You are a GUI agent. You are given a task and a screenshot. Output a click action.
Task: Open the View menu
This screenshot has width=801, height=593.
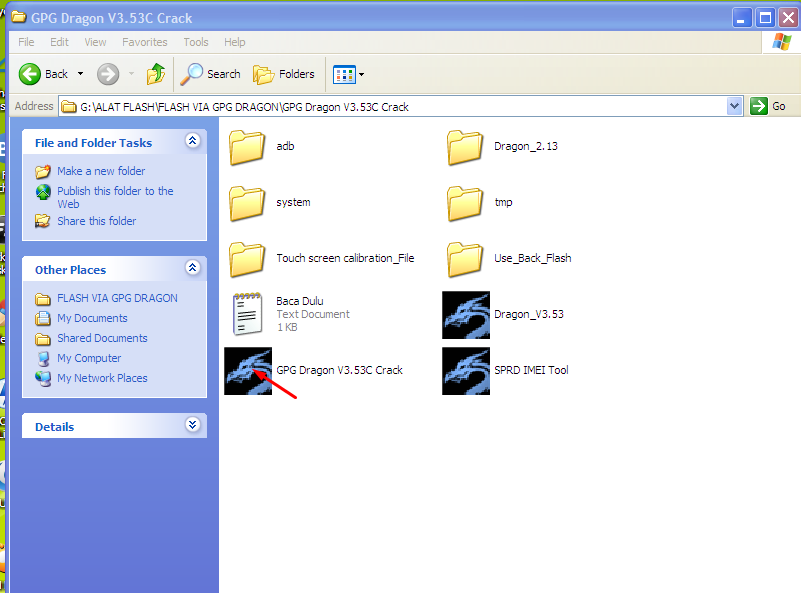(95, 42)
